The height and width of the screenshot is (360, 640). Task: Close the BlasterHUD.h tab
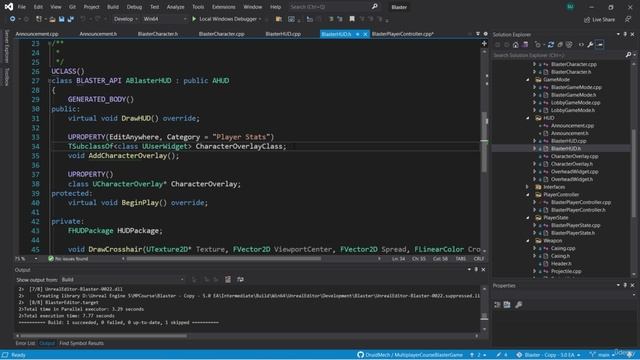coord(365,34)
